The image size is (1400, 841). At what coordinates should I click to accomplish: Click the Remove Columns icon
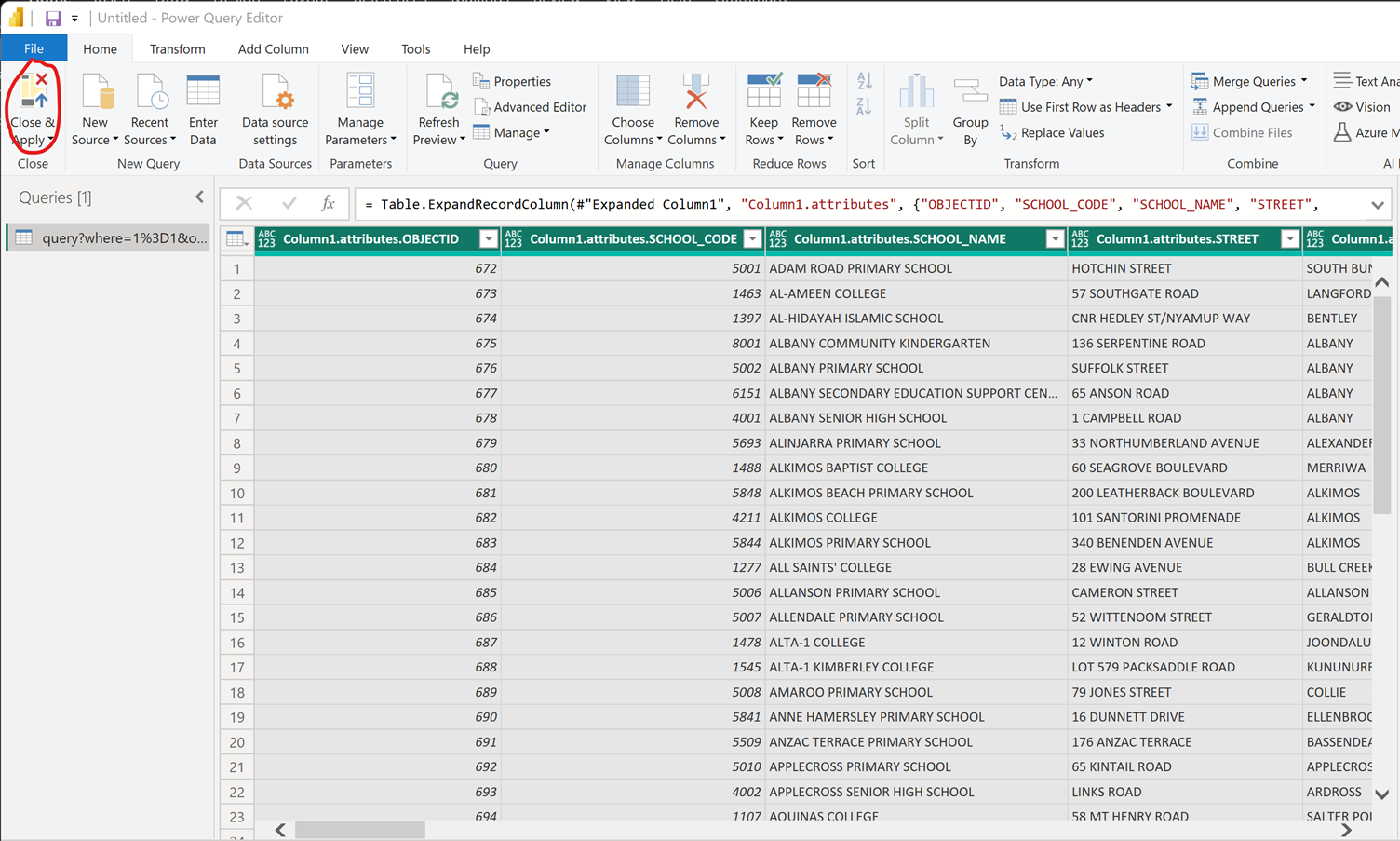(696, 92)
